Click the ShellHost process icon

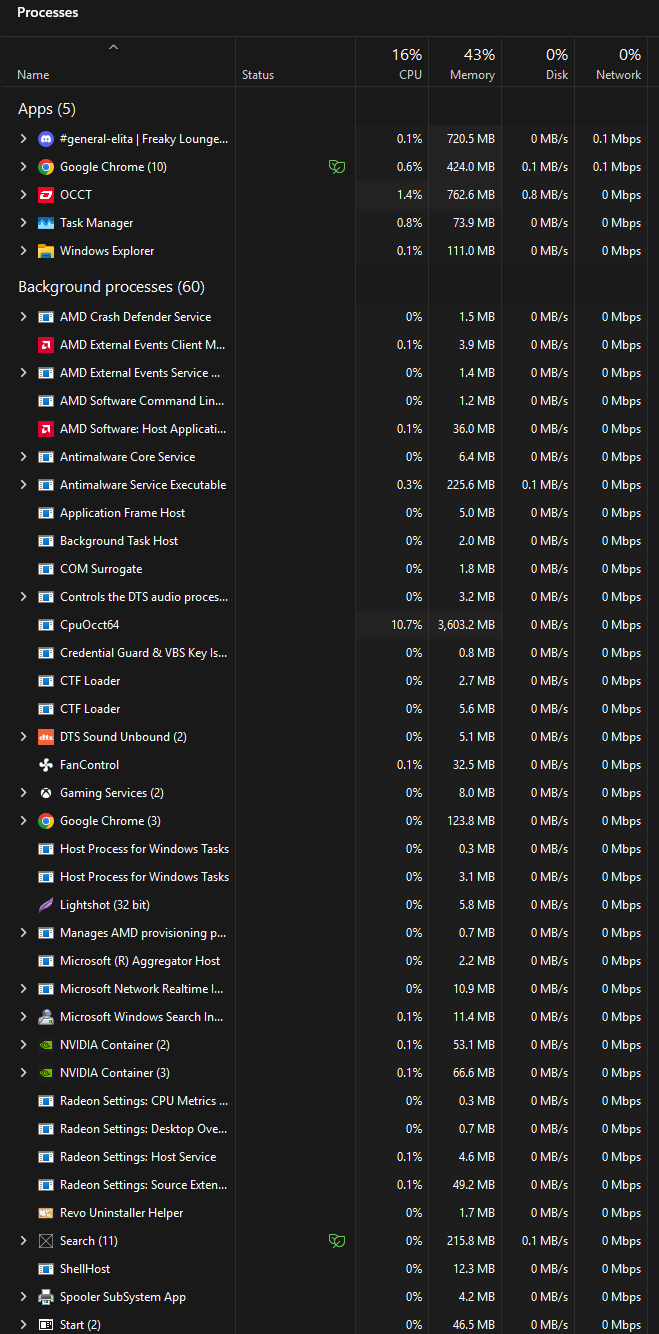(46, 1269)
